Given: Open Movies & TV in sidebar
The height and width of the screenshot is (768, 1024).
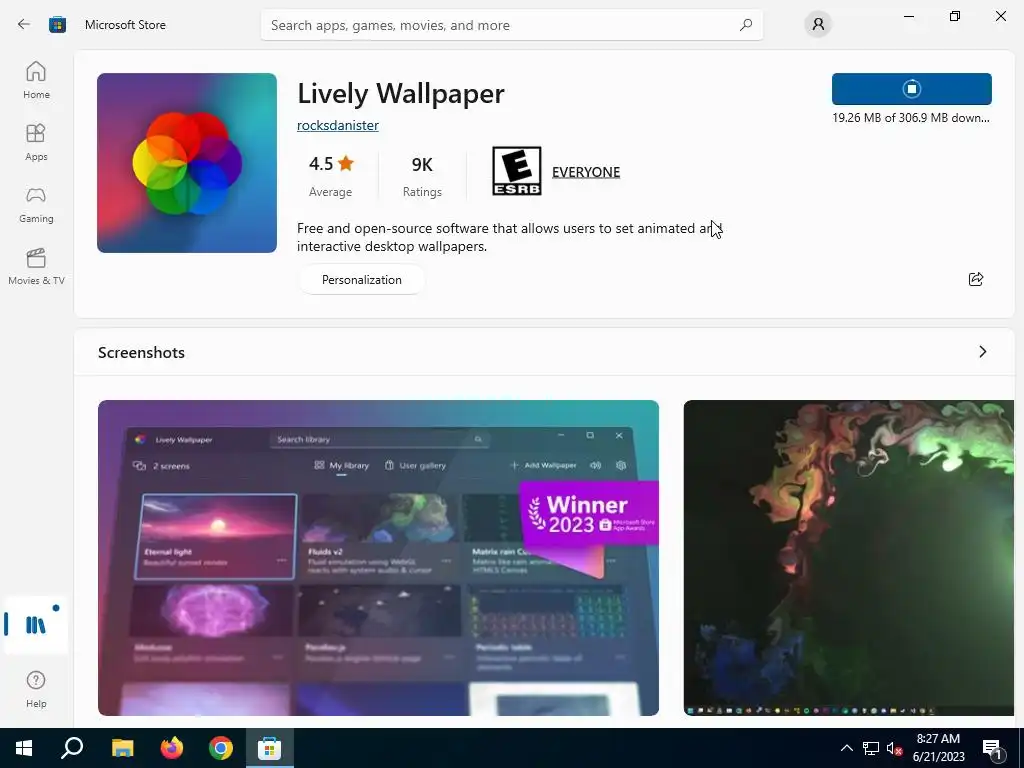Looking at the screenshot, I should pyautogui.click(x=36, y=266).
